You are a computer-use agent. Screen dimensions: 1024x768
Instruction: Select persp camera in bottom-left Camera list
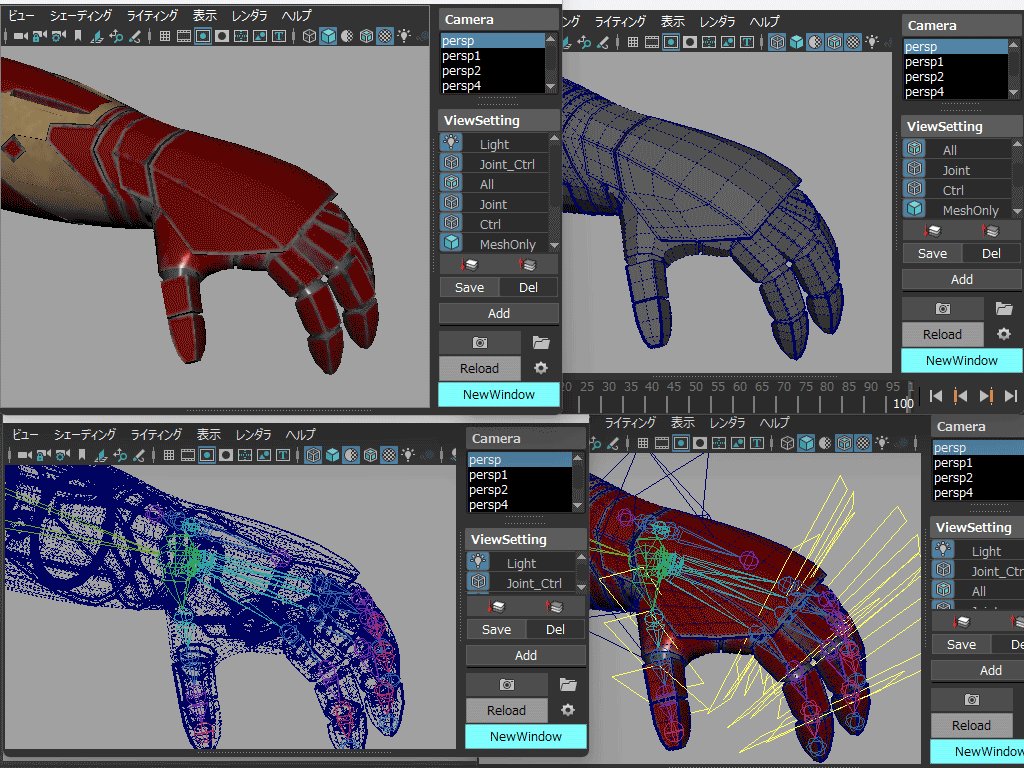tap(519, 460)
